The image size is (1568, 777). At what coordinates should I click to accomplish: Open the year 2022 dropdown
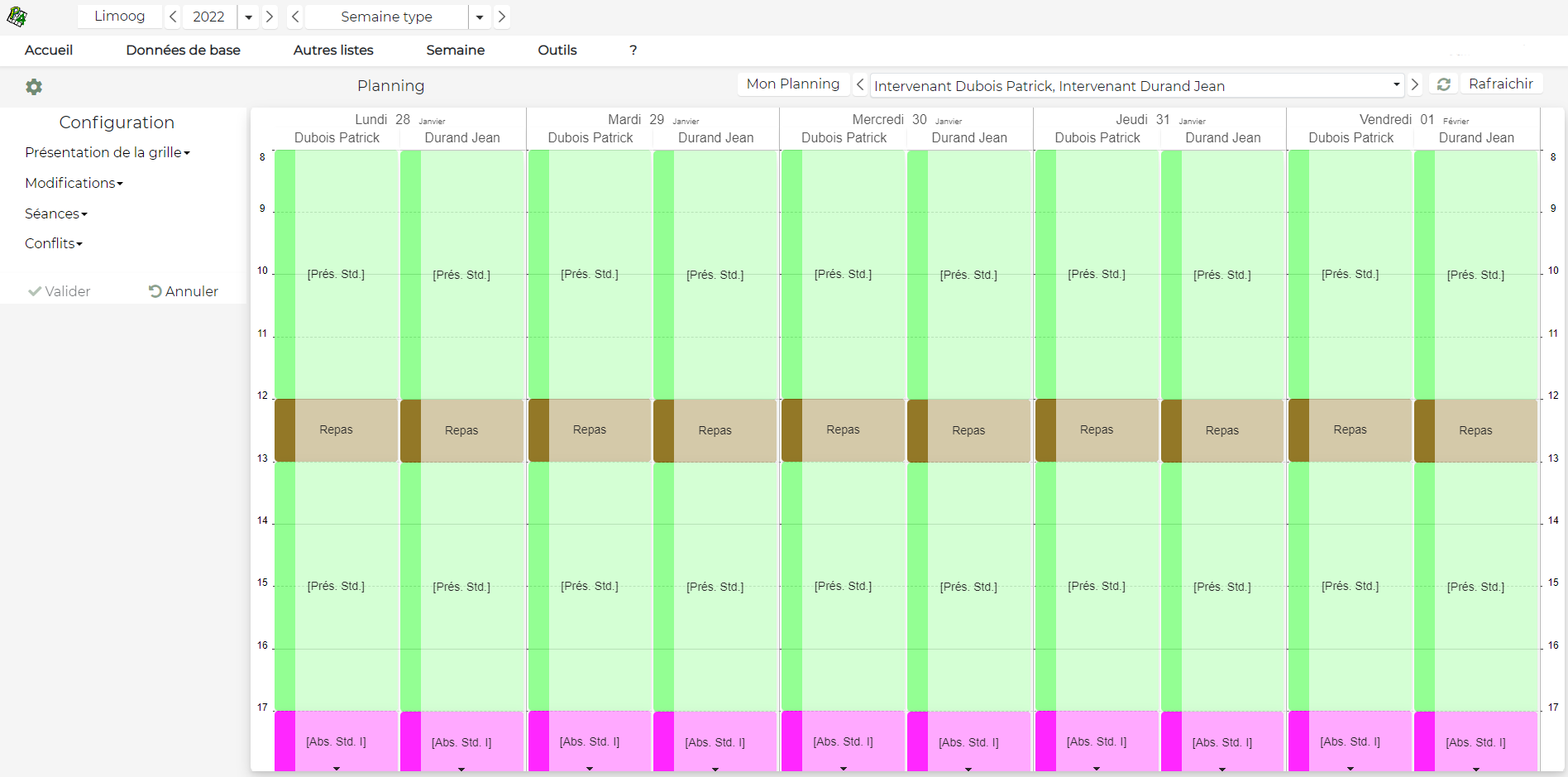click(x=248, y=17)
